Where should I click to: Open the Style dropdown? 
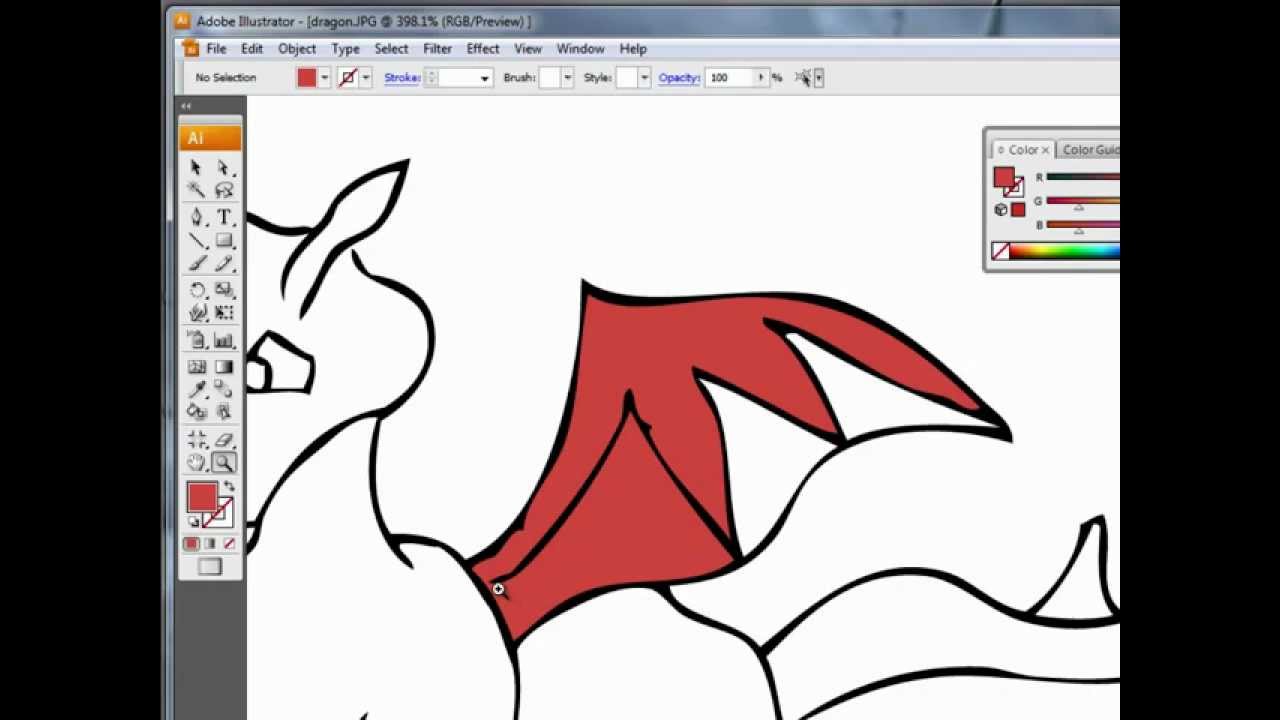(x=644, y=78)
